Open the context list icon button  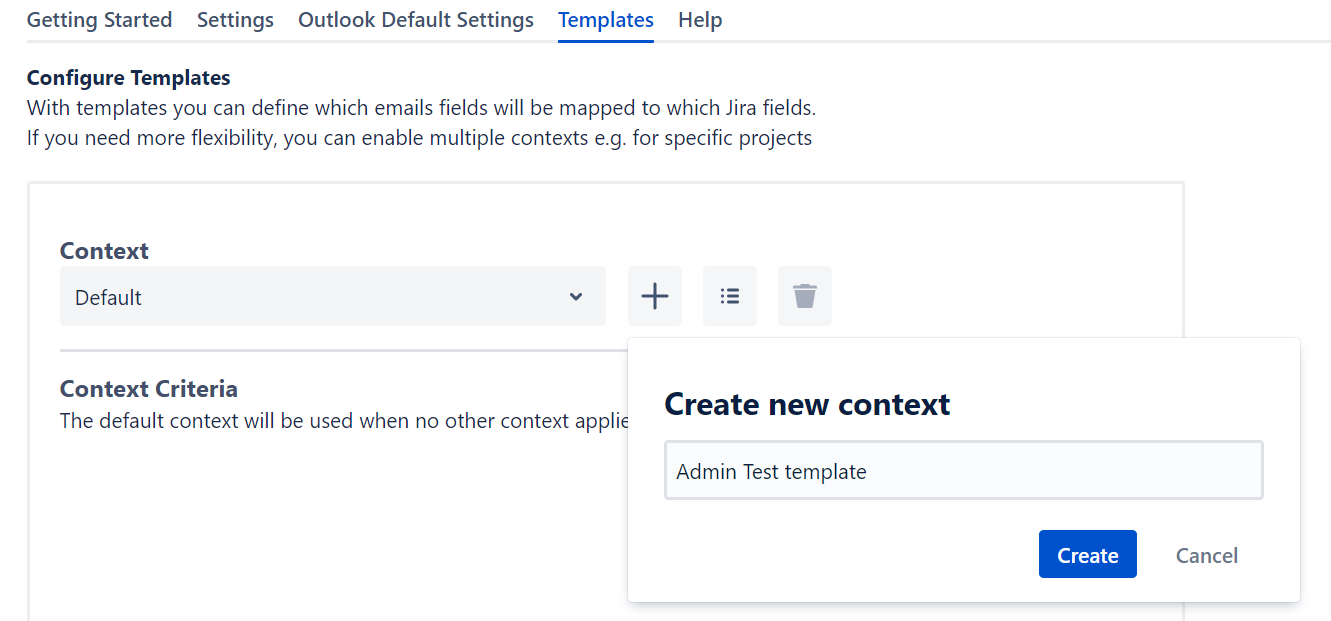coord(730,296)
